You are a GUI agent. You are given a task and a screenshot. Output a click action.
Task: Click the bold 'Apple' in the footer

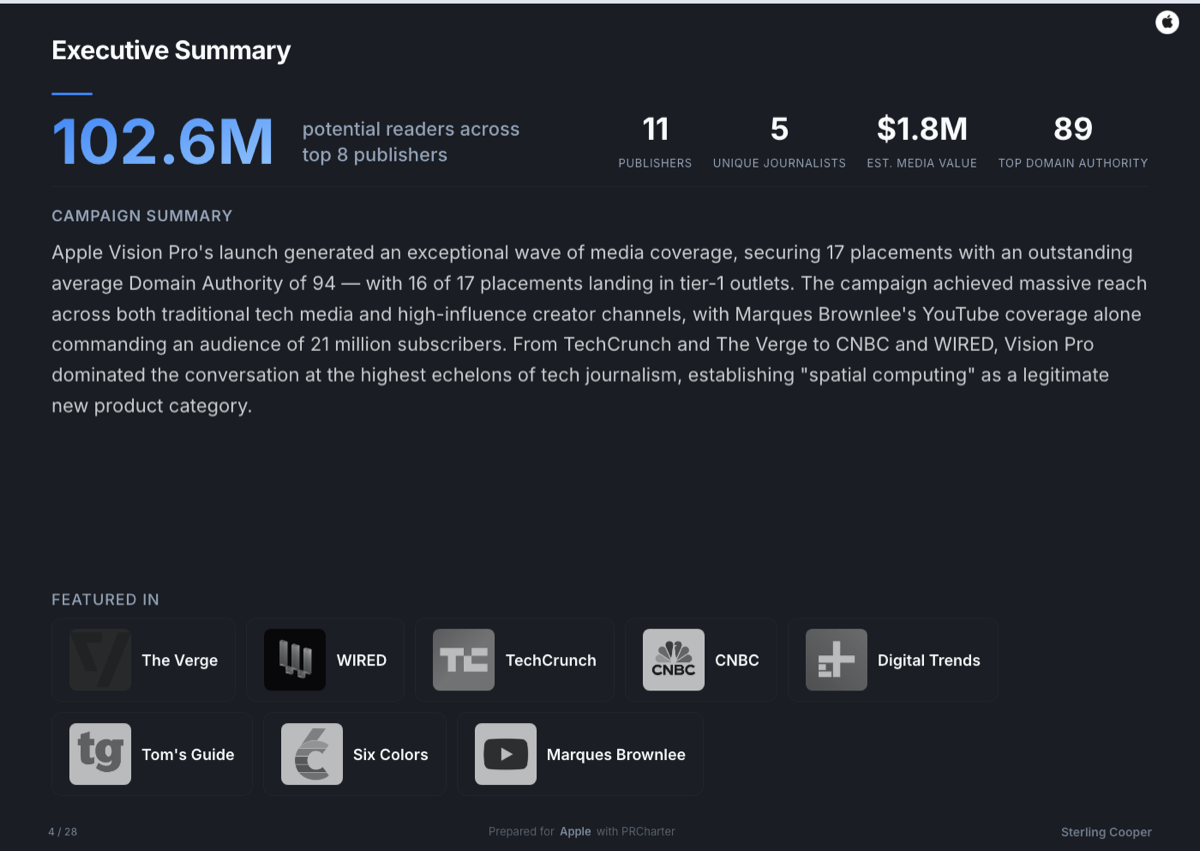575,832
